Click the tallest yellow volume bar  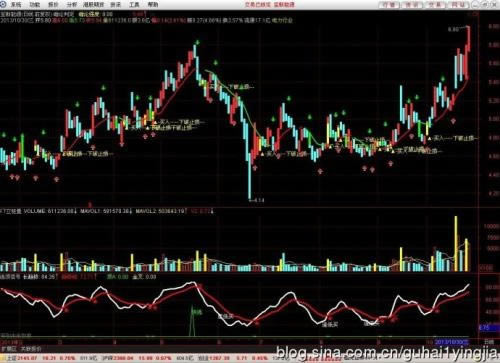[x=456, y=244]
